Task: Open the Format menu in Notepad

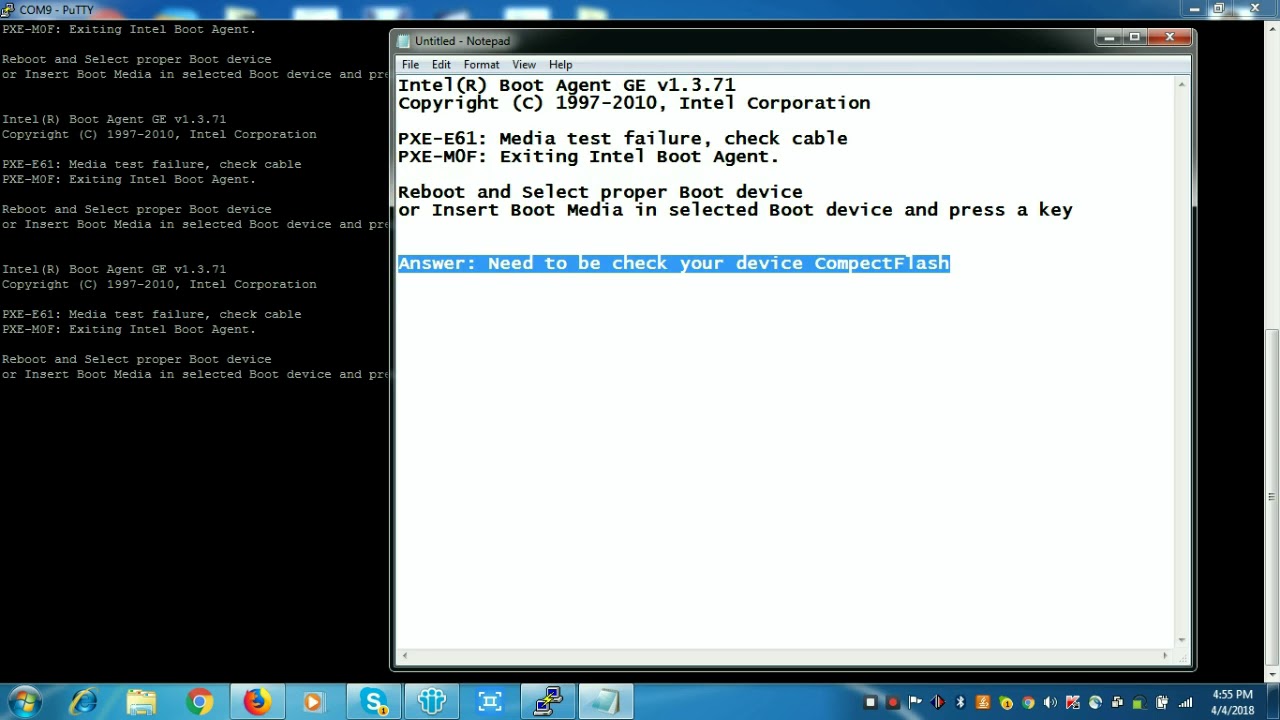Action: (x=481, y=64)
